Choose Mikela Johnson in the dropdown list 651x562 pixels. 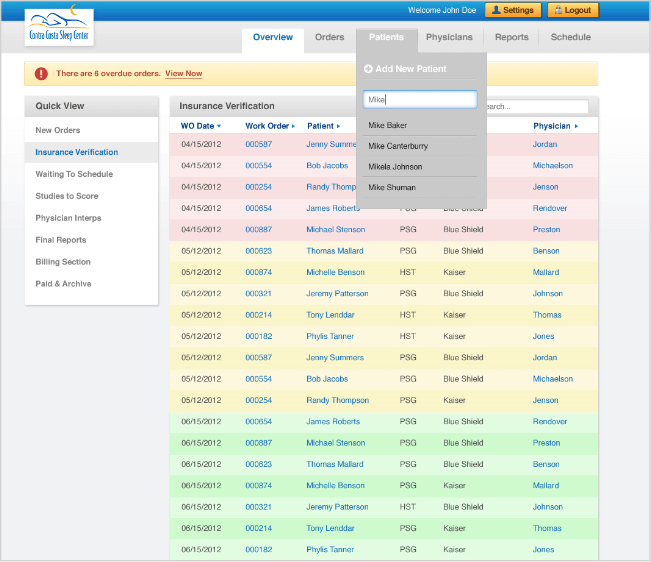tap(395, 167)
